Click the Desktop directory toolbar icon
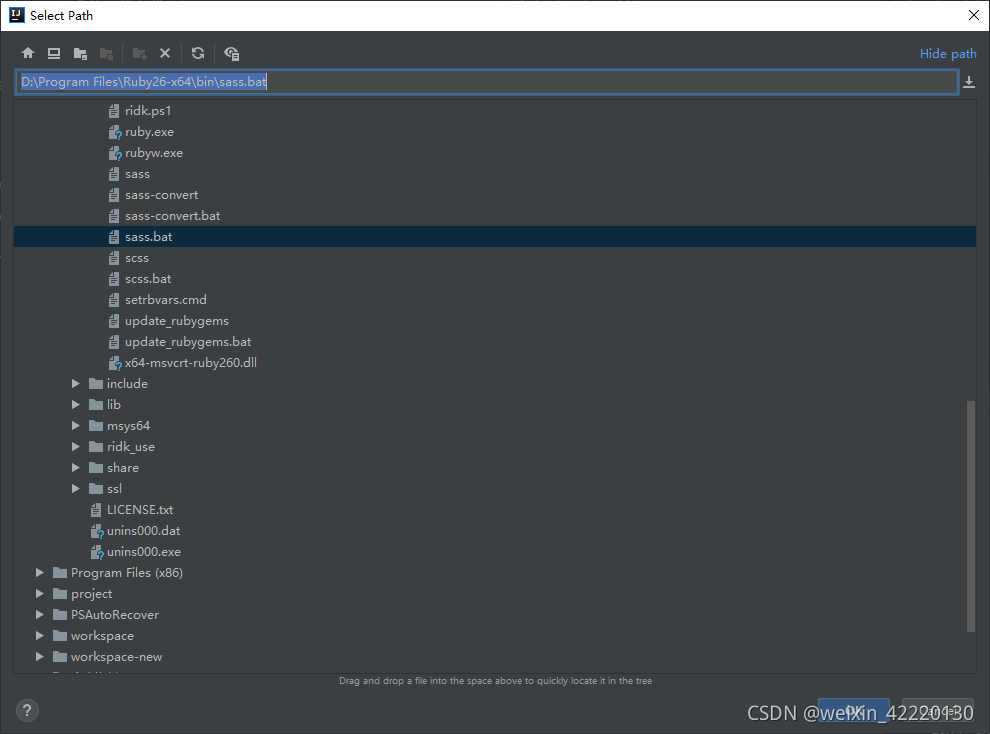Image resolution: width=990 pixels, height=734 pixels. coord(54,53)
